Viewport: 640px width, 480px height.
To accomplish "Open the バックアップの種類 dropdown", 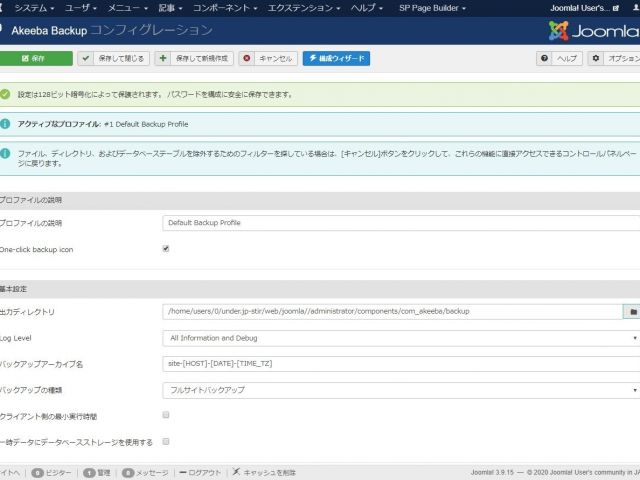I will click(401, 390).
